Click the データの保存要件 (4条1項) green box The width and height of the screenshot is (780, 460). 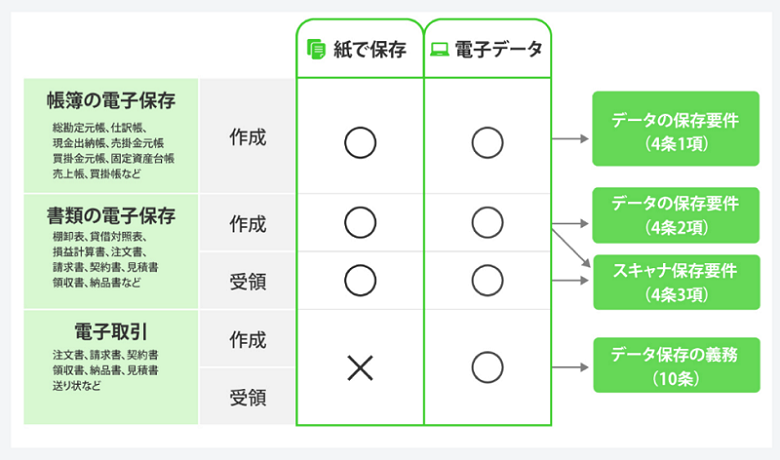676,129
